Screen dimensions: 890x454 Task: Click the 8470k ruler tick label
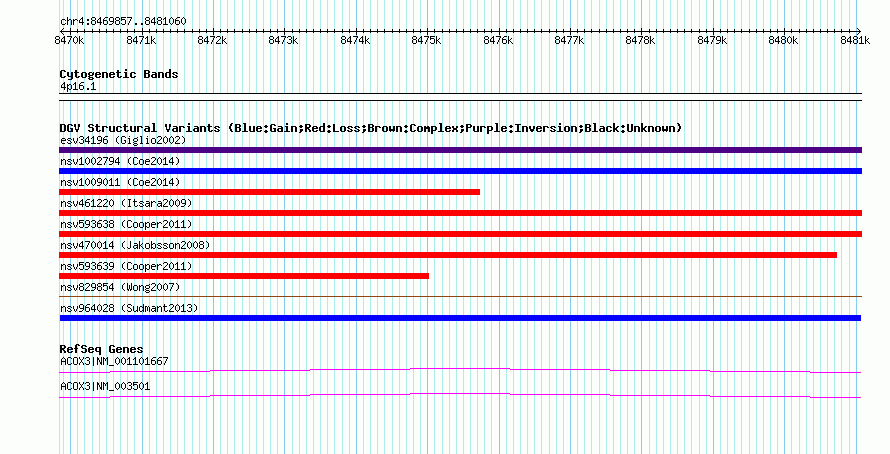(x=69, y=40)
